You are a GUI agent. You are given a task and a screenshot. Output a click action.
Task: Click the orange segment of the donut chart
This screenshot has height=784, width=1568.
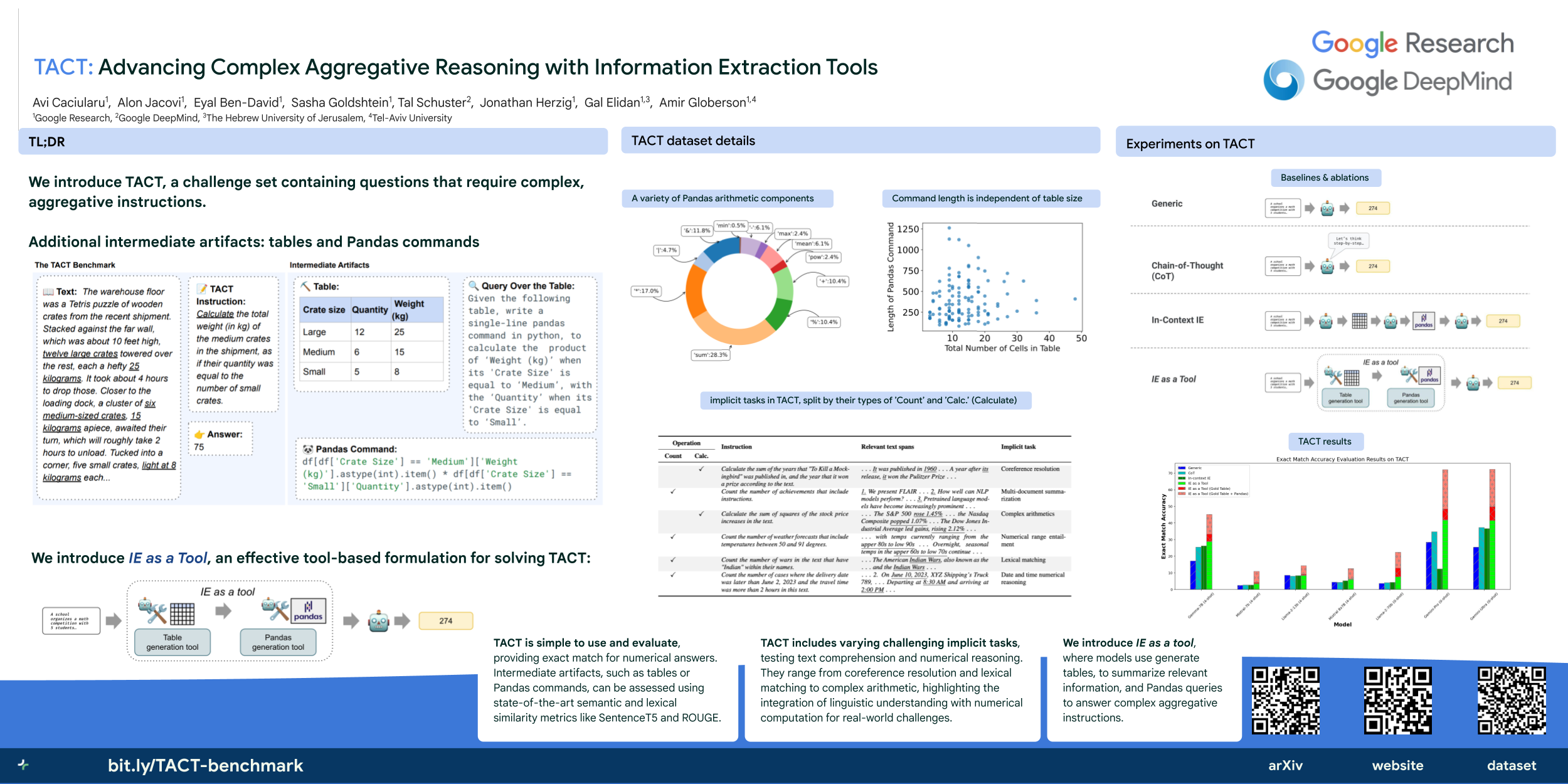point(696,292)
